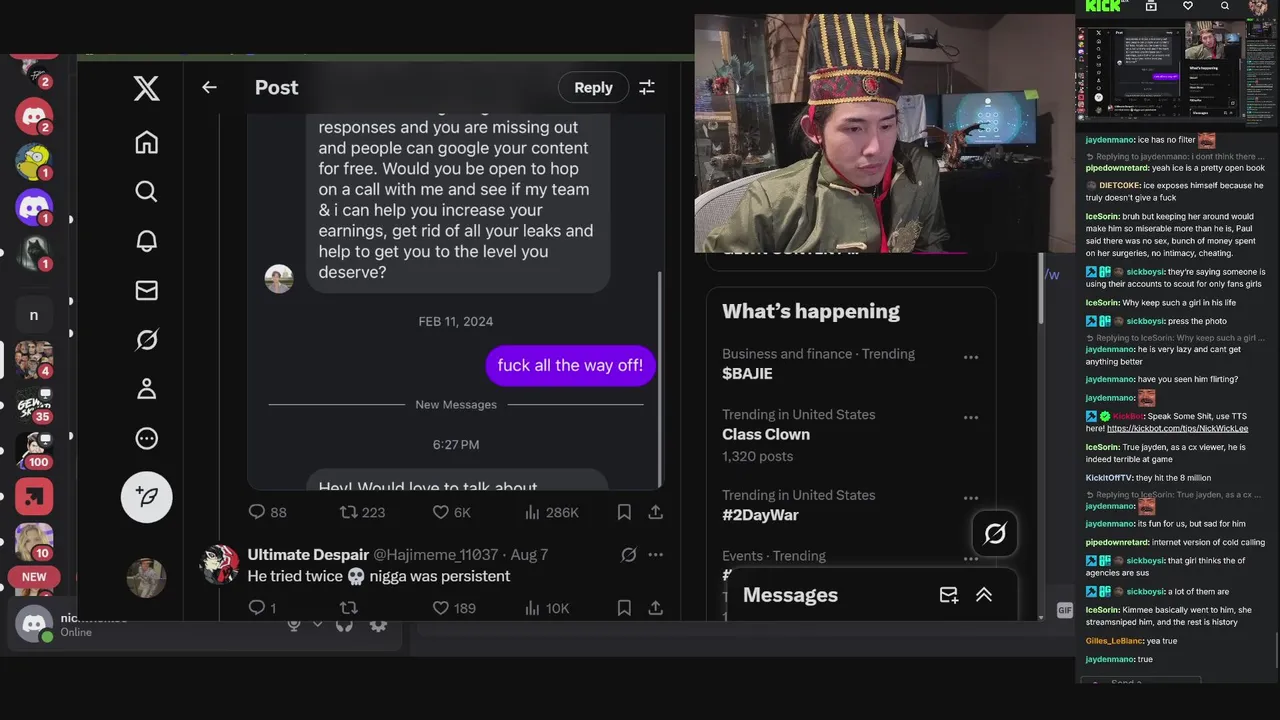
Task: Go to the X Home feed icon
Action: (147, 142)
